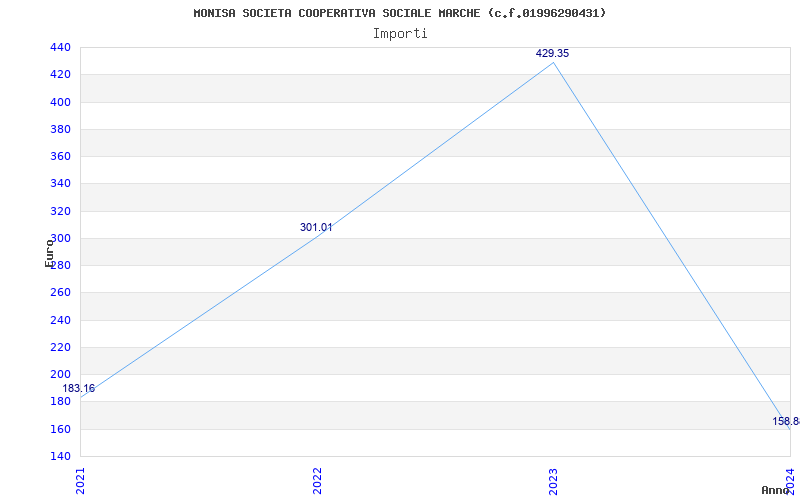Click the 440 y-axis tick label

[60, 47]
